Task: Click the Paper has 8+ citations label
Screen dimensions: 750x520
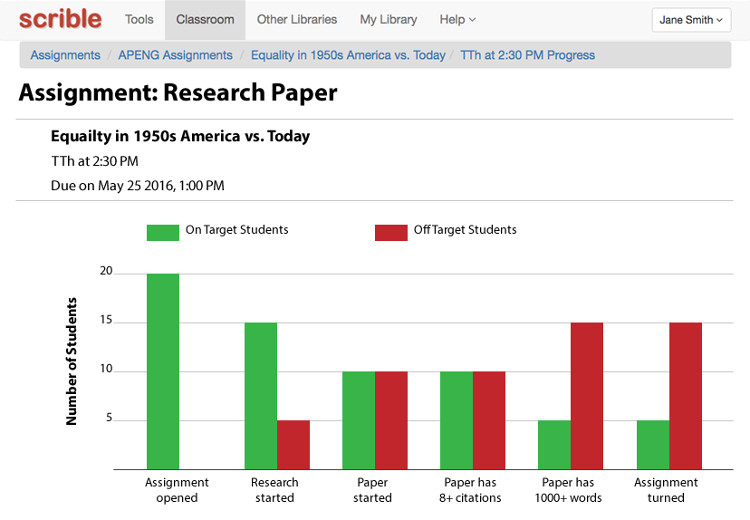Action: [x=470, y=490]
